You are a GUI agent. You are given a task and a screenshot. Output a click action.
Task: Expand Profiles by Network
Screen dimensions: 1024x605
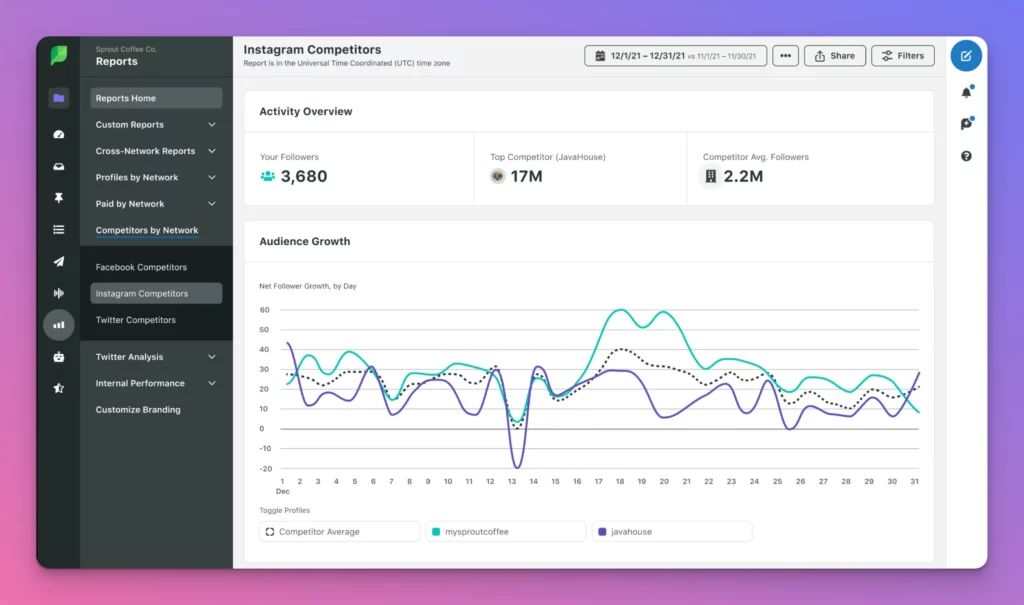[155, 177]
